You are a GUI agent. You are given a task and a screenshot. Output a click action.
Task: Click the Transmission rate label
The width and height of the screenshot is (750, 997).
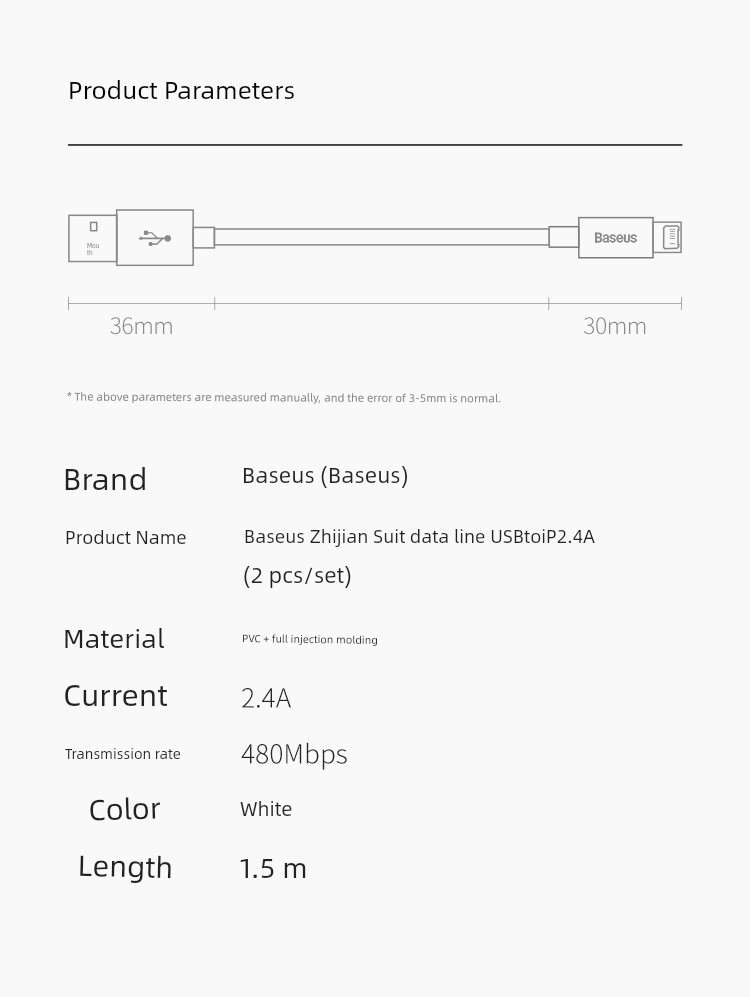123,754
